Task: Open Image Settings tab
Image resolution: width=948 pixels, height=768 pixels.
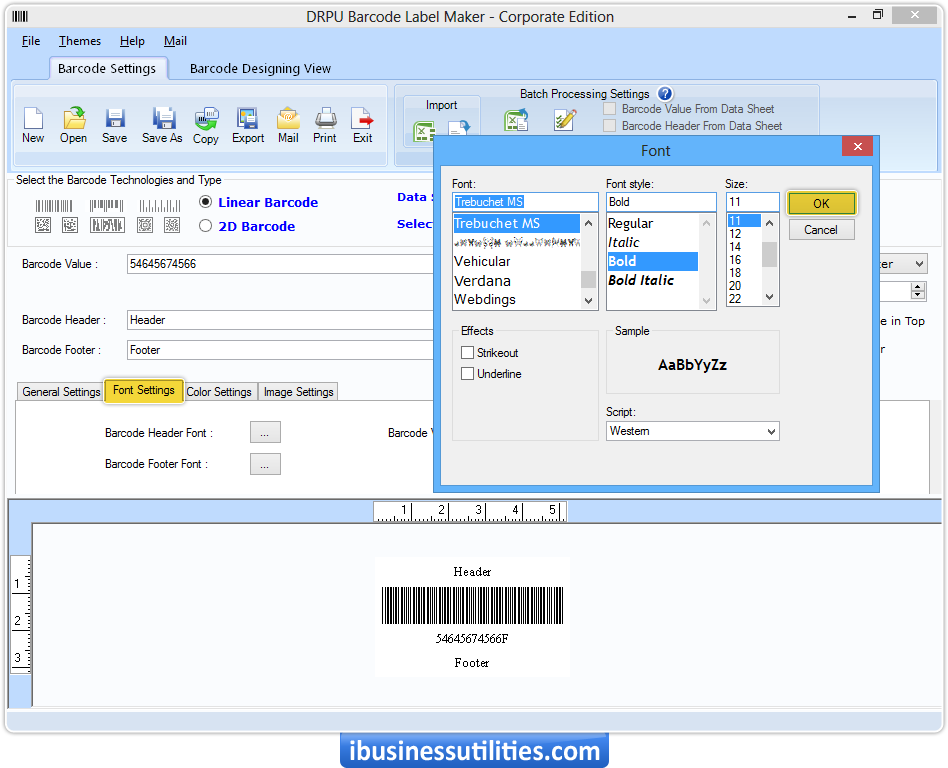Action: tap(299, 392)
